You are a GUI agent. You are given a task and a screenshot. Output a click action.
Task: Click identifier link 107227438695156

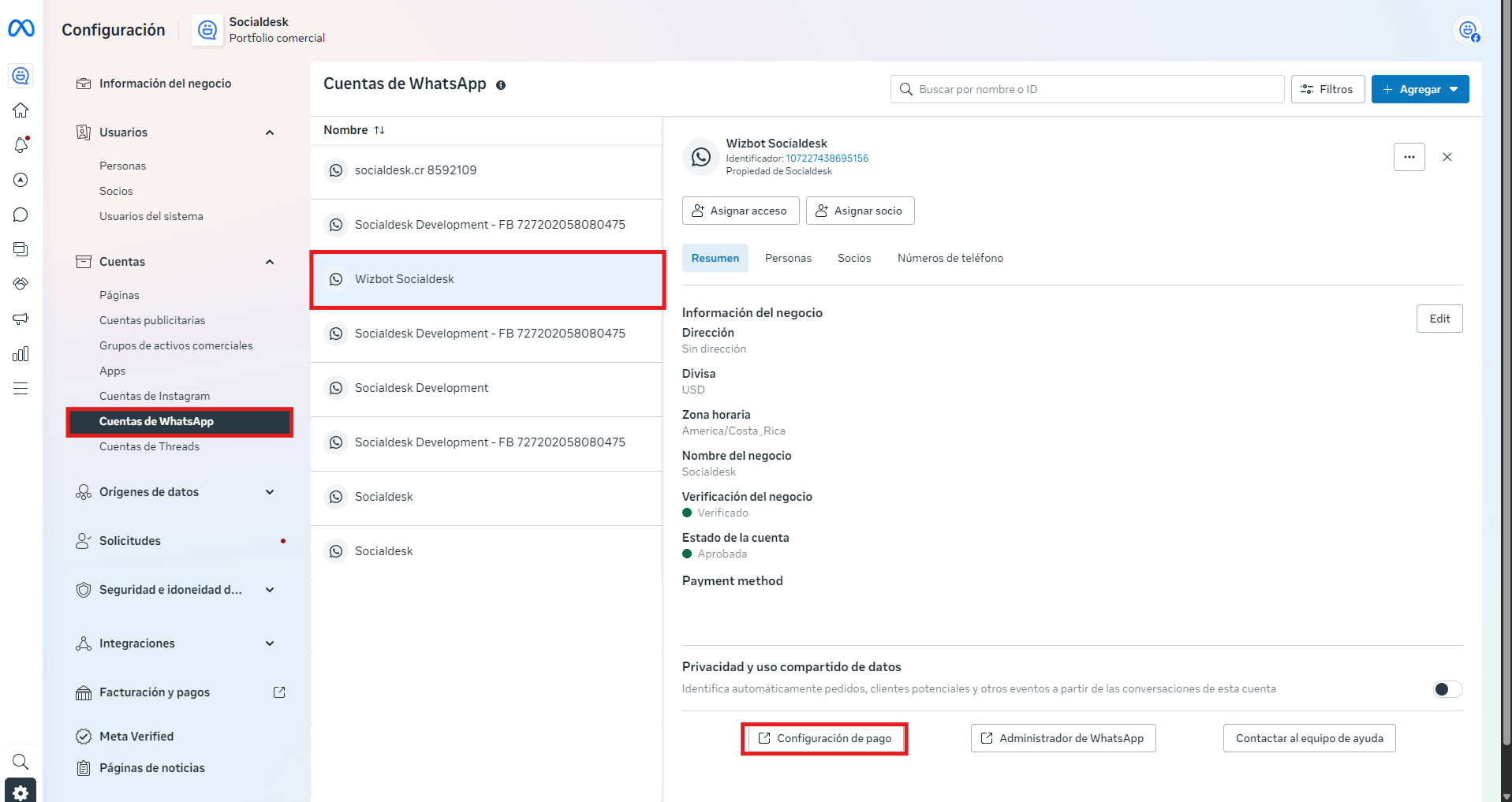point(827,159)
